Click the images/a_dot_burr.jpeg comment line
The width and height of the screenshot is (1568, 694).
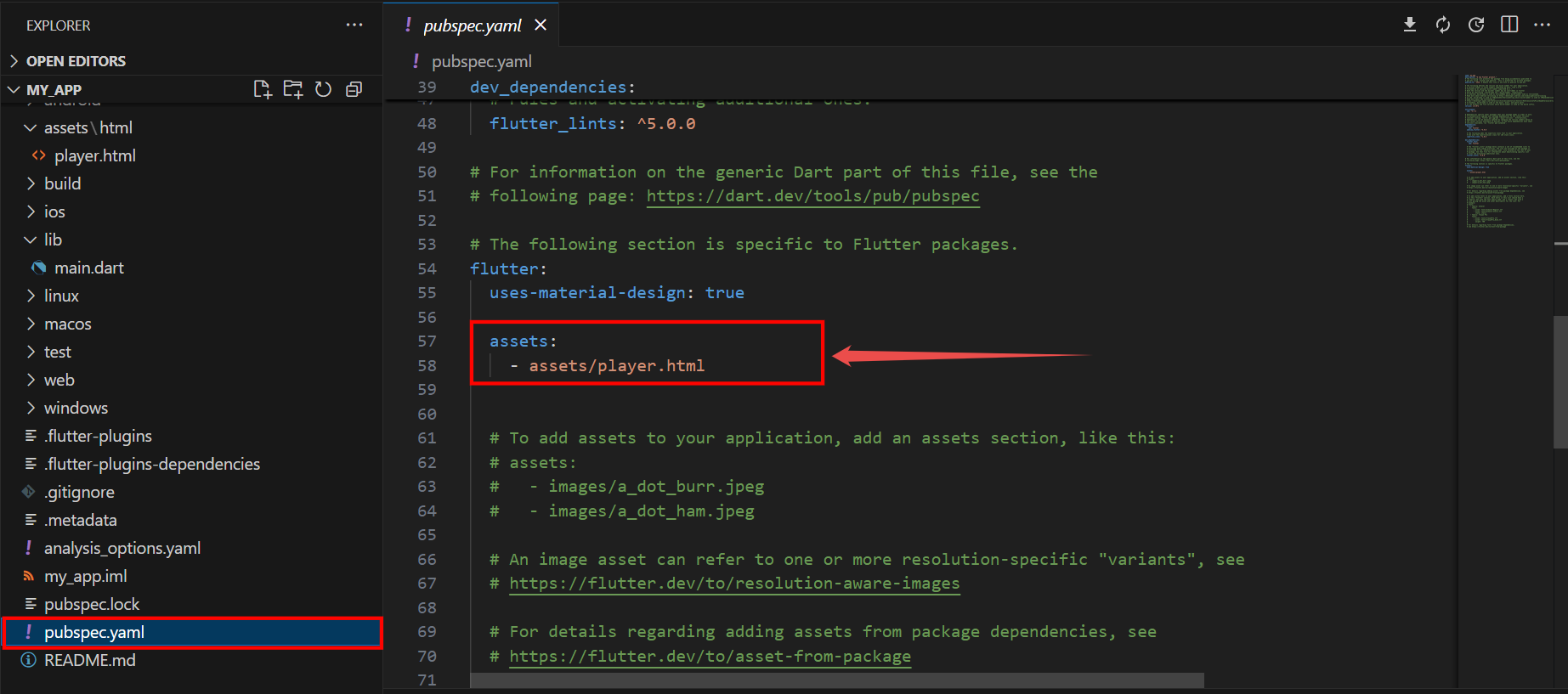pos(626,487)
